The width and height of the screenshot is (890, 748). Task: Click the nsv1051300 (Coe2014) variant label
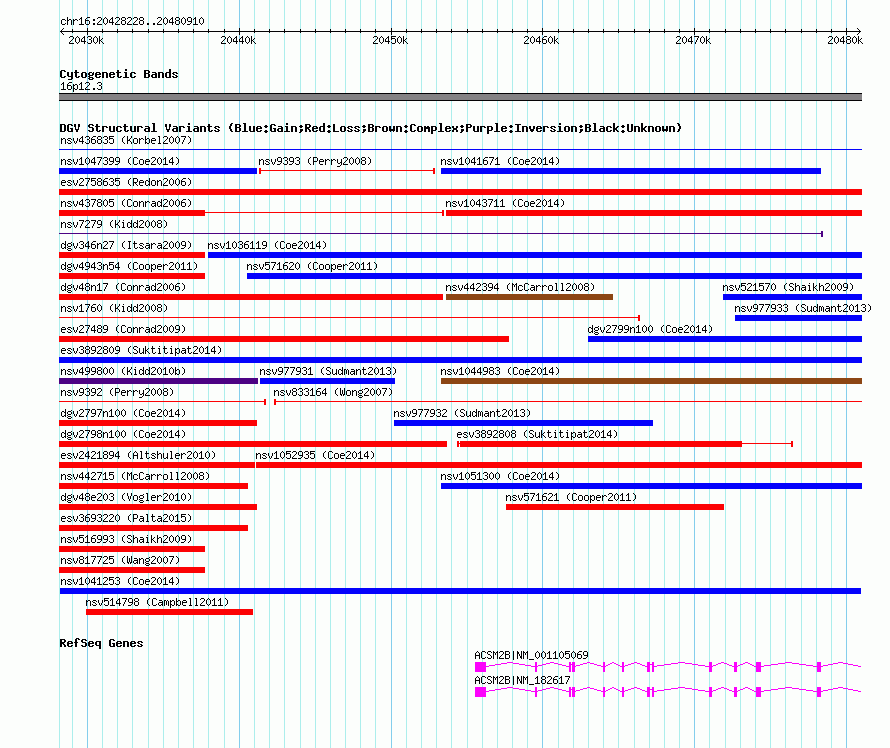[x=500, y=476]
